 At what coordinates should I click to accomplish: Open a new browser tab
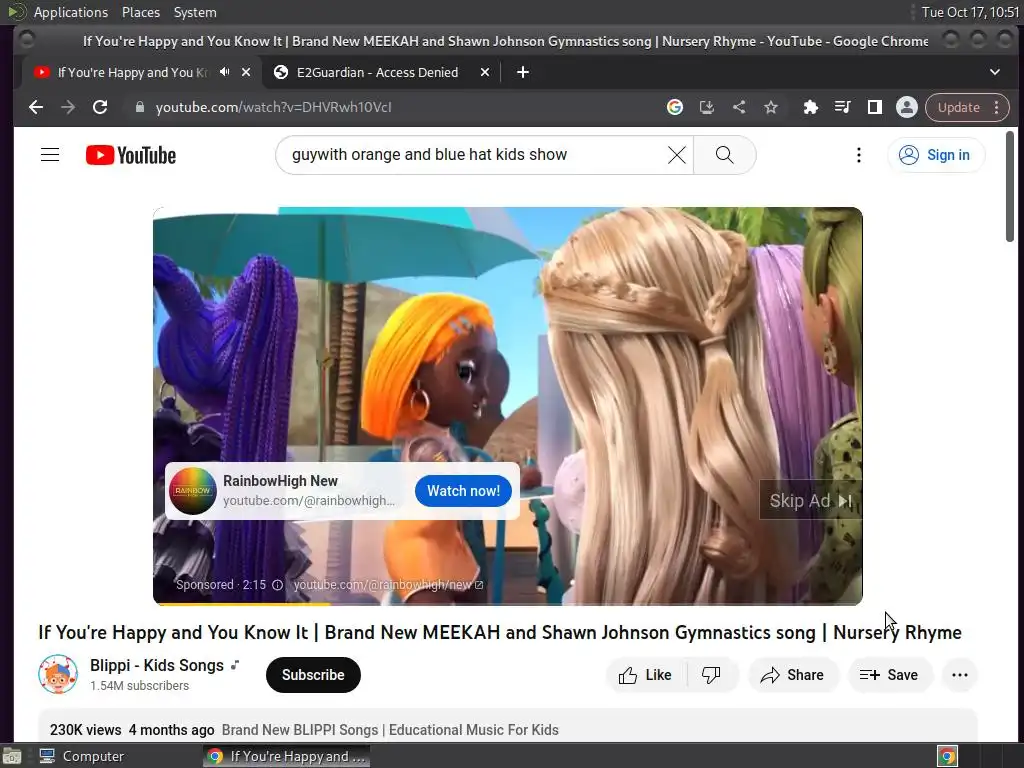tap(522, 72)
